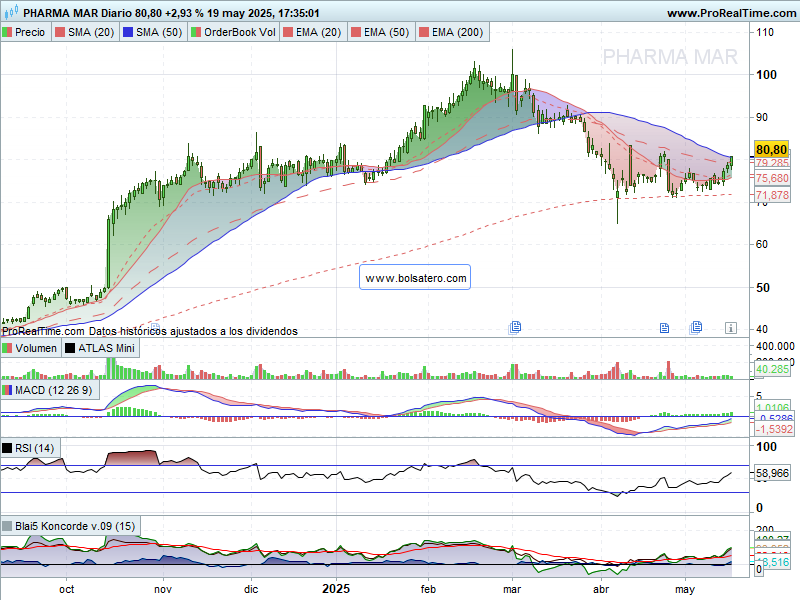Screen dimensions: 800x600
Task: Select the current price label 80,80
Action: pos(771,149)
